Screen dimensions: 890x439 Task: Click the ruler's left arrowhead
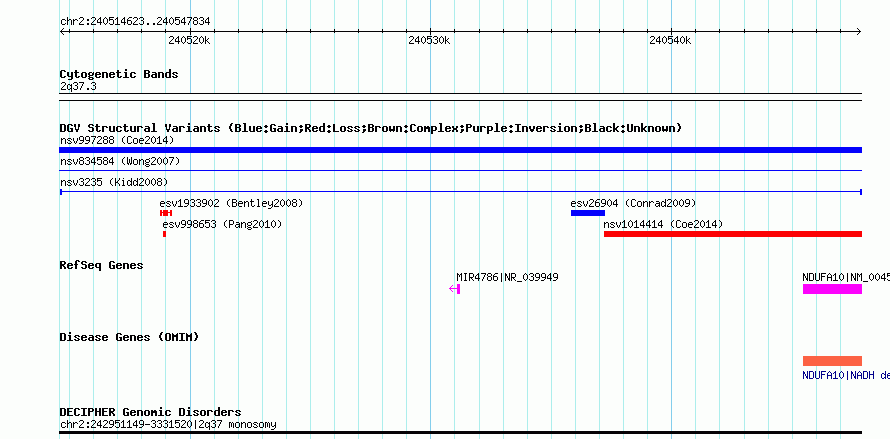(x=62, y=32)
